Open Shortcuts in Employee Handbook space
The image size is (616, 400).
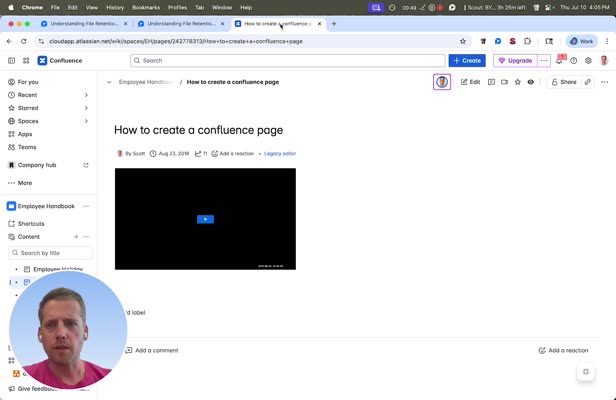click(26, 224)
